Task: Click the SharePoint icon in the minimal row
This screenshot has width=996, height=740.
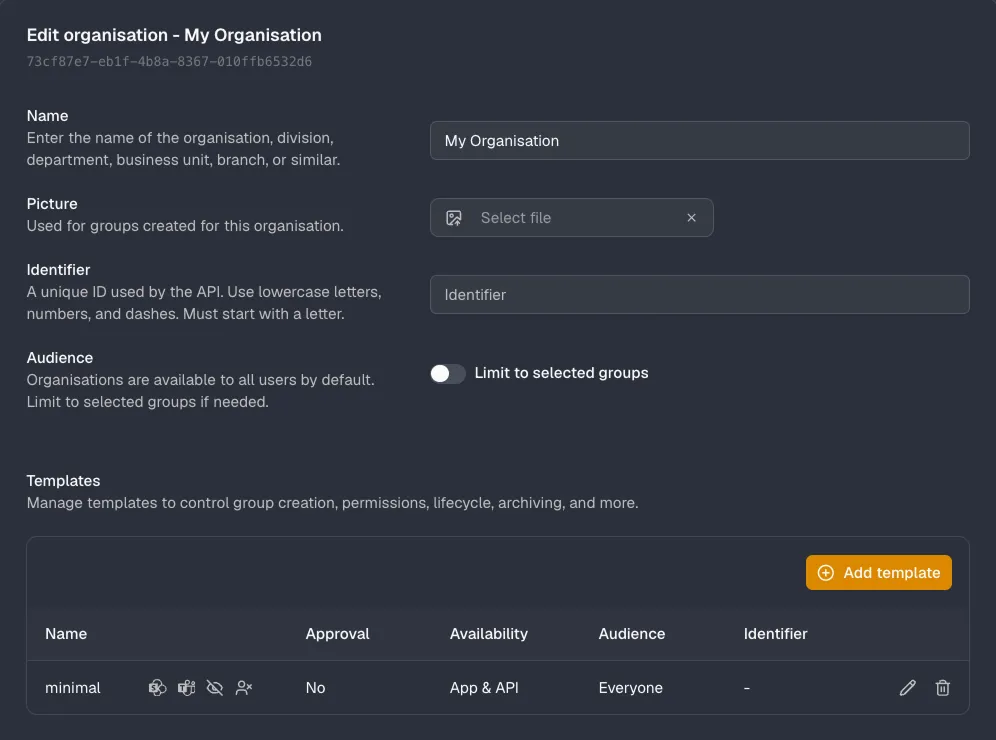Action: [157, 687]
